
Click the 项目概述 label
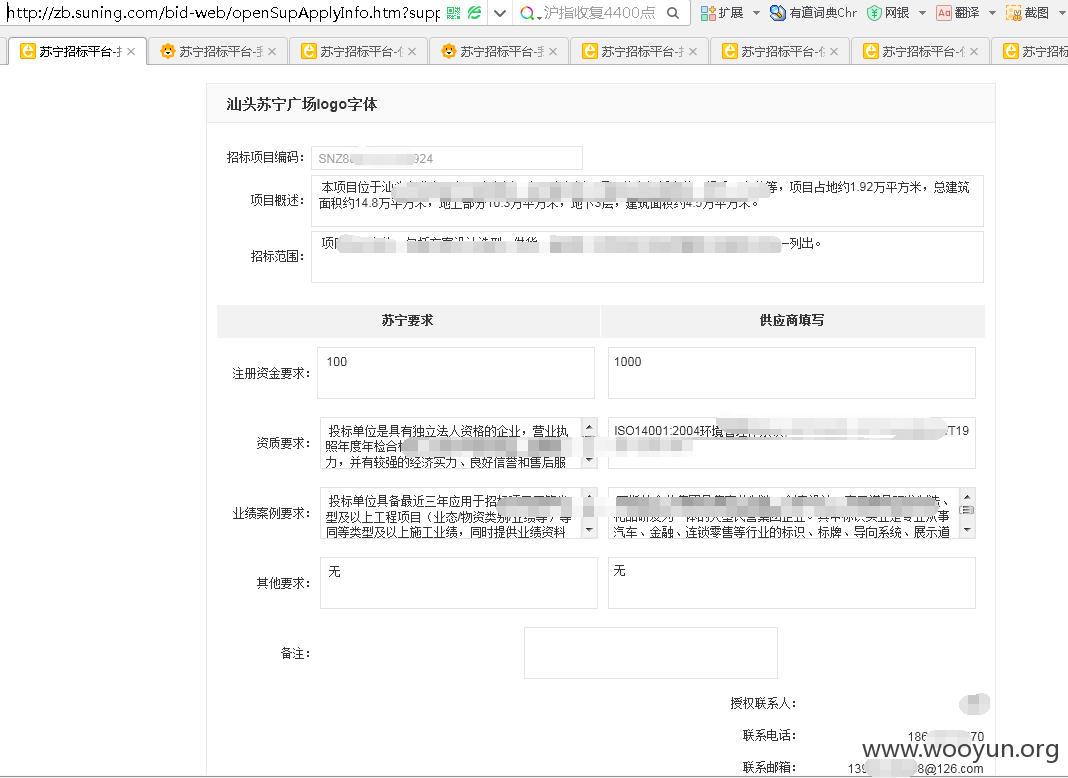[277, 200]
